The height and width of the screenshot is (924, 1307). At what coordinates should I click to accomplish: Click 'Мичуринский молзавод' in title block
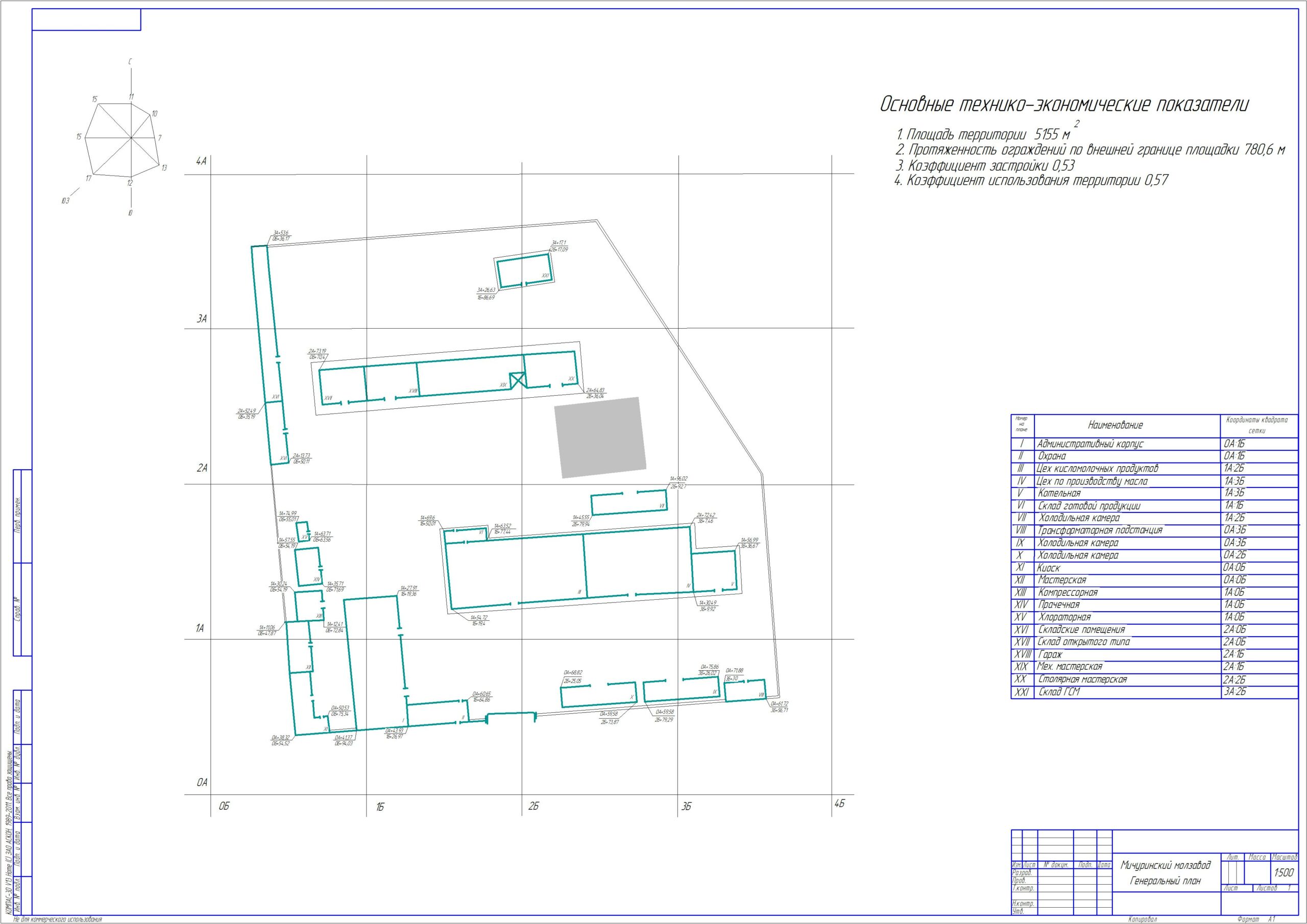click(1166, 866)
